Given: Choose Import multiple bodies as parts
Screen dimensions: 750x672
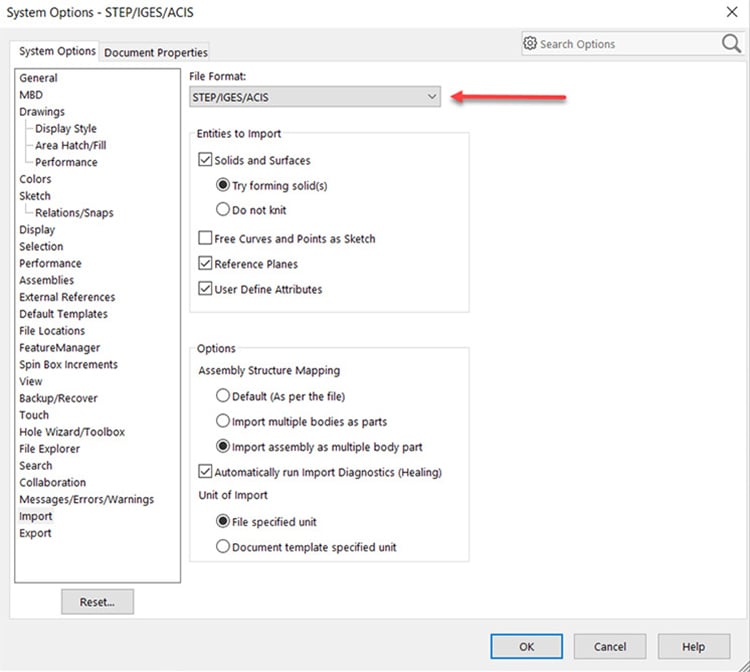Looking at the screenshot, I should (223, 421).
